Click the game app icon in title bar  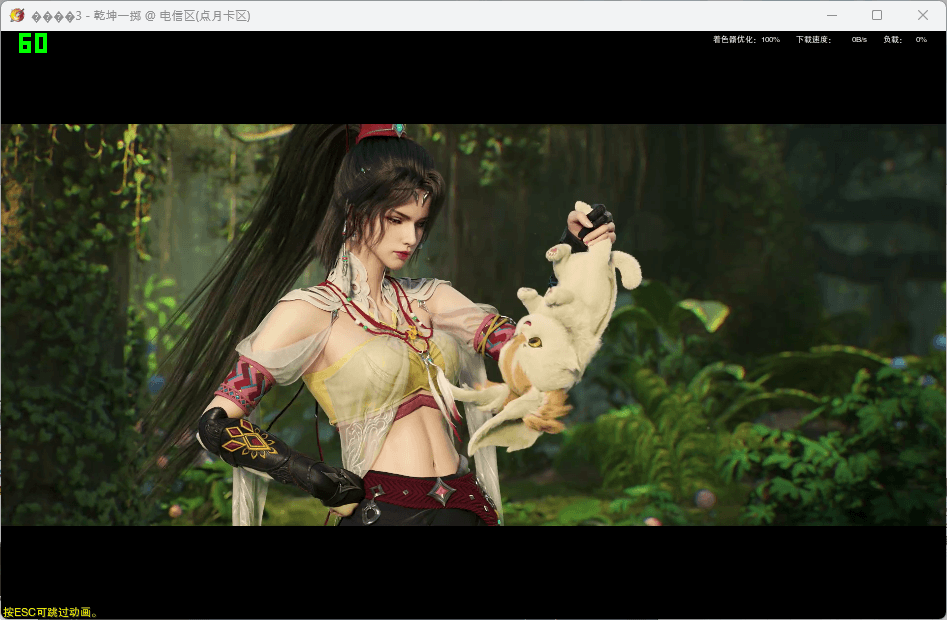point(16,16)
